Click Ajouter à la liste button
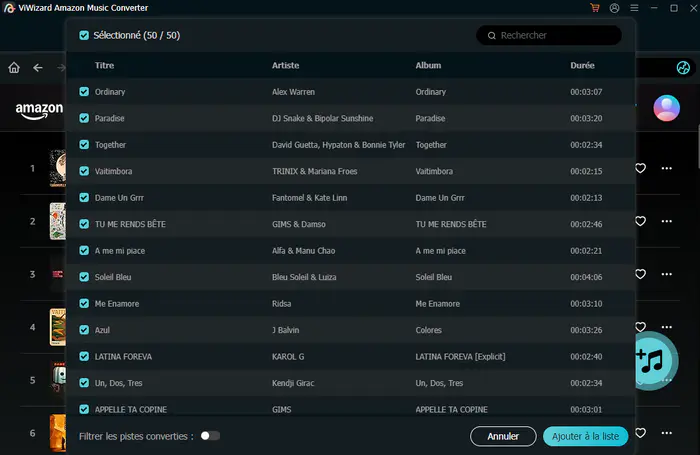The height and width of the screenshot is (455, 700). (585, 436)
